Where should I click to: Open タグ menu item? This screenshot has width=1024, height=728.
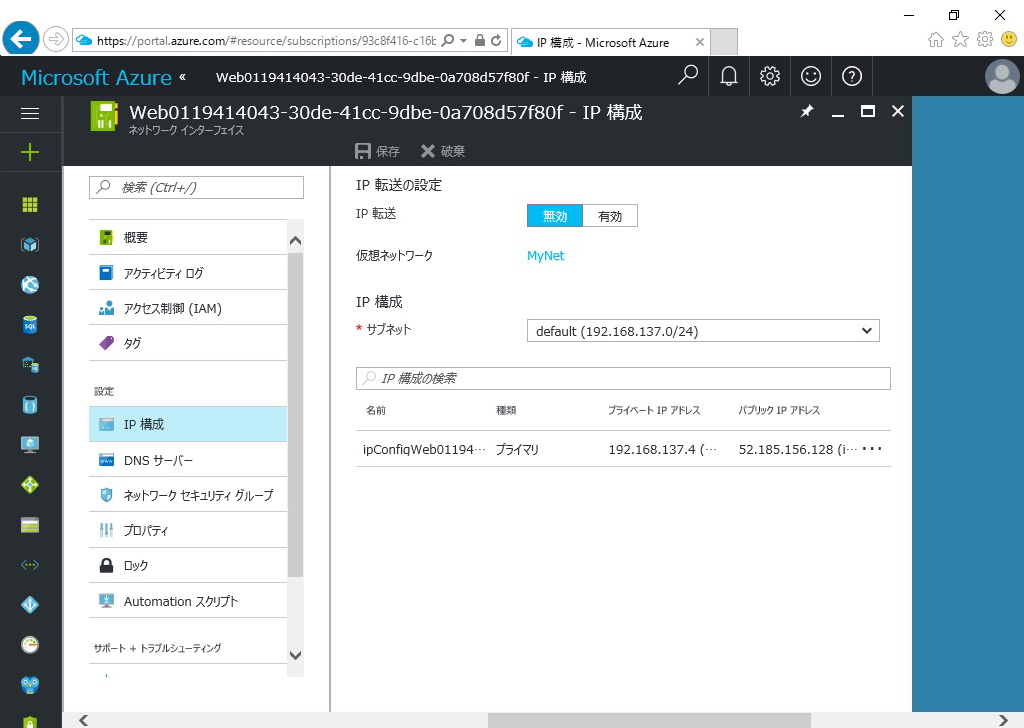tap(188, 343)
